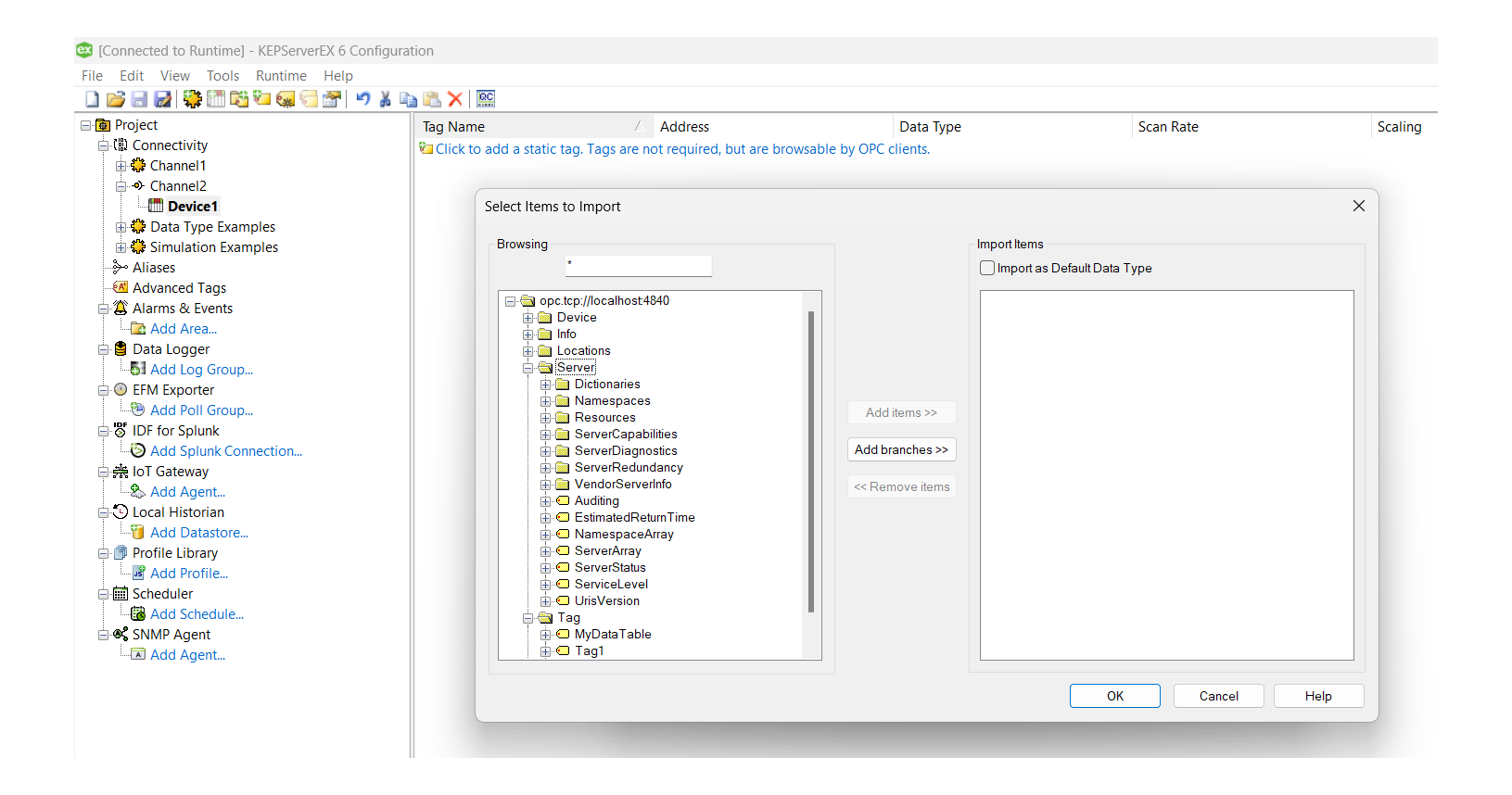Click Cancel in Select Items dialog
The width and height of the screenshot is (1512, 795).
pyautogui.click(x=1219, y=696)
